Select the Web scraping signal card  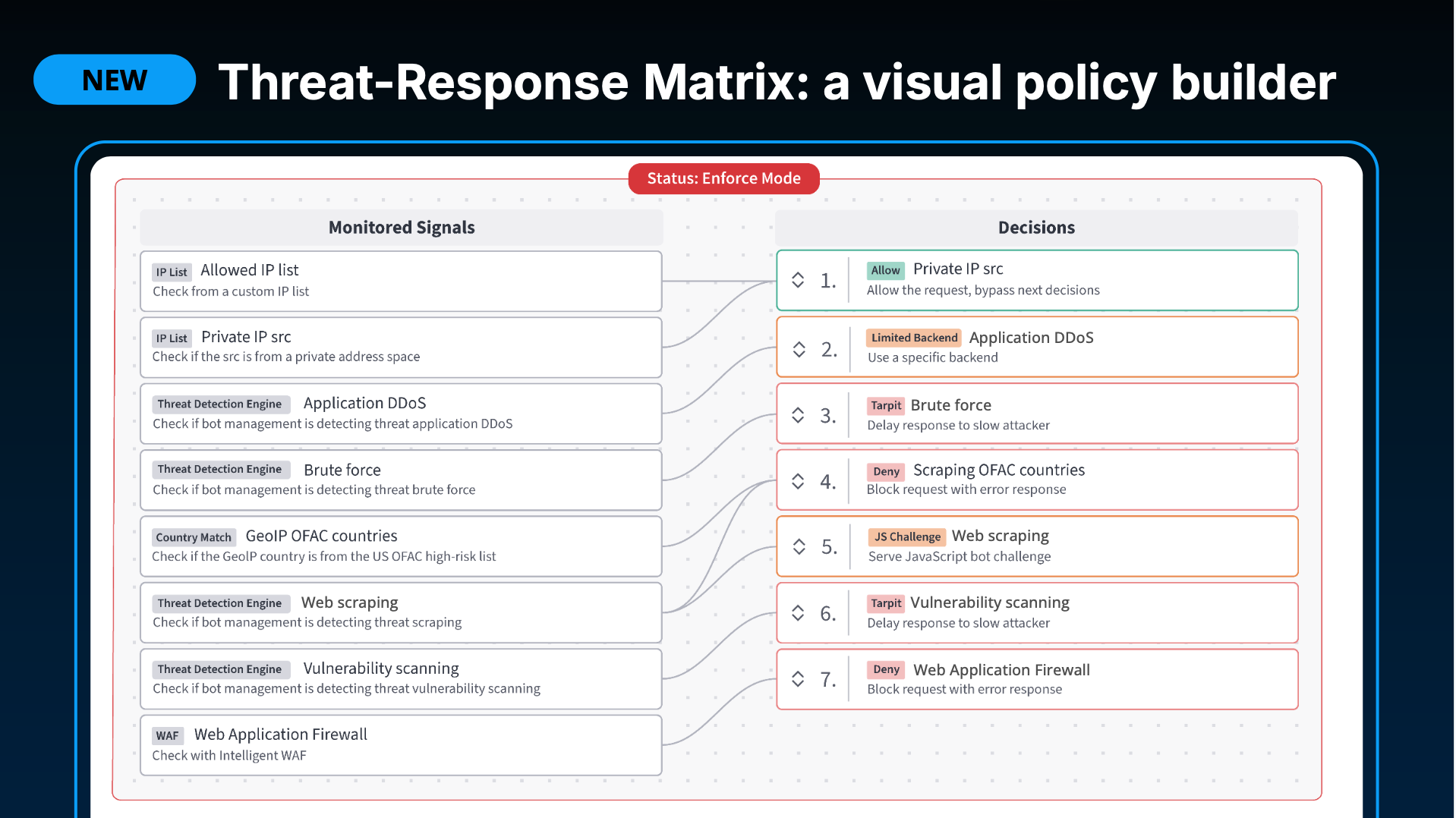click(401, 612)
